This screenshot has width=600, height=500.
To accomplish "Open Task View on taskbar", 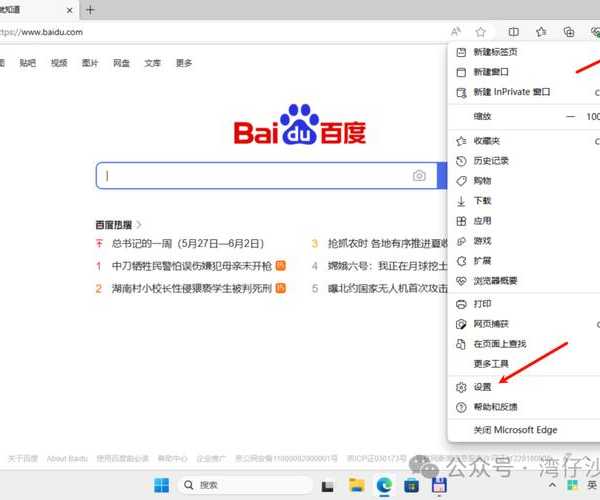I will click(x=328, y=486).
